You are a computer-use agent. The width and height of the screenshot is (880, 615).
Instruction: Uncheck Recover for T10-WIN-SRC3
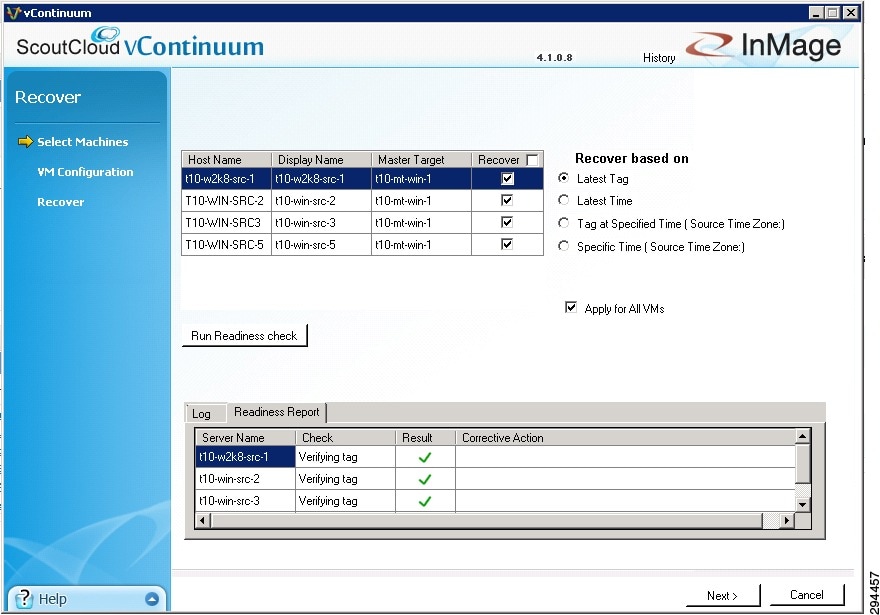click(x=507, y=222)
